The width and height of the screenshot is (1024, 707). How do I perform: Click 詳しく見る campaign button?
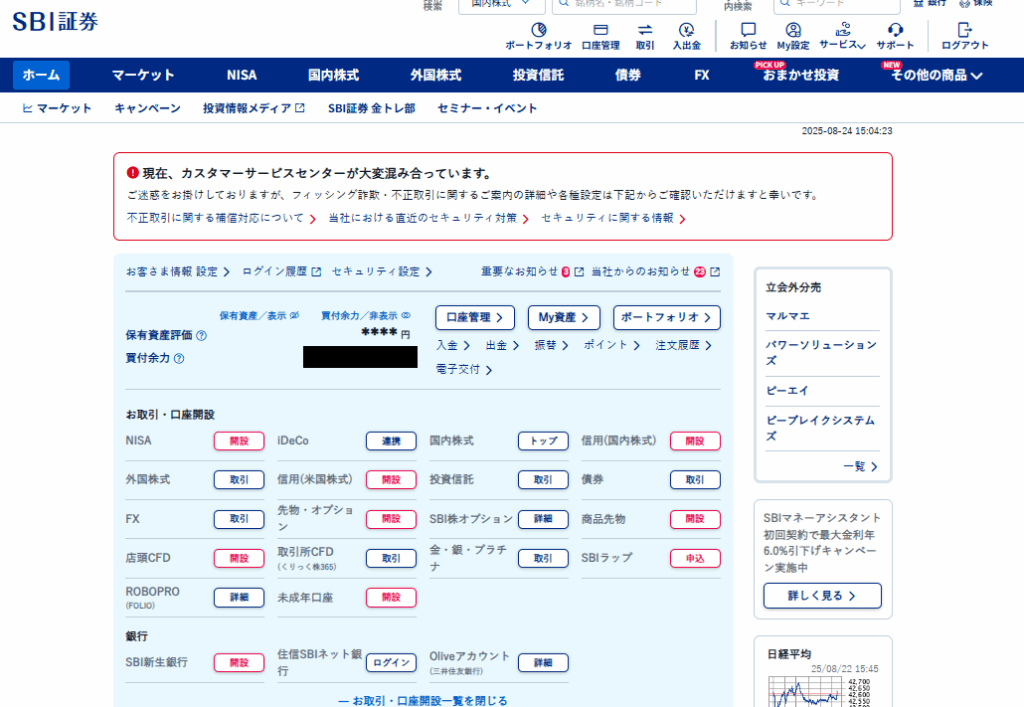coord(822,595)
